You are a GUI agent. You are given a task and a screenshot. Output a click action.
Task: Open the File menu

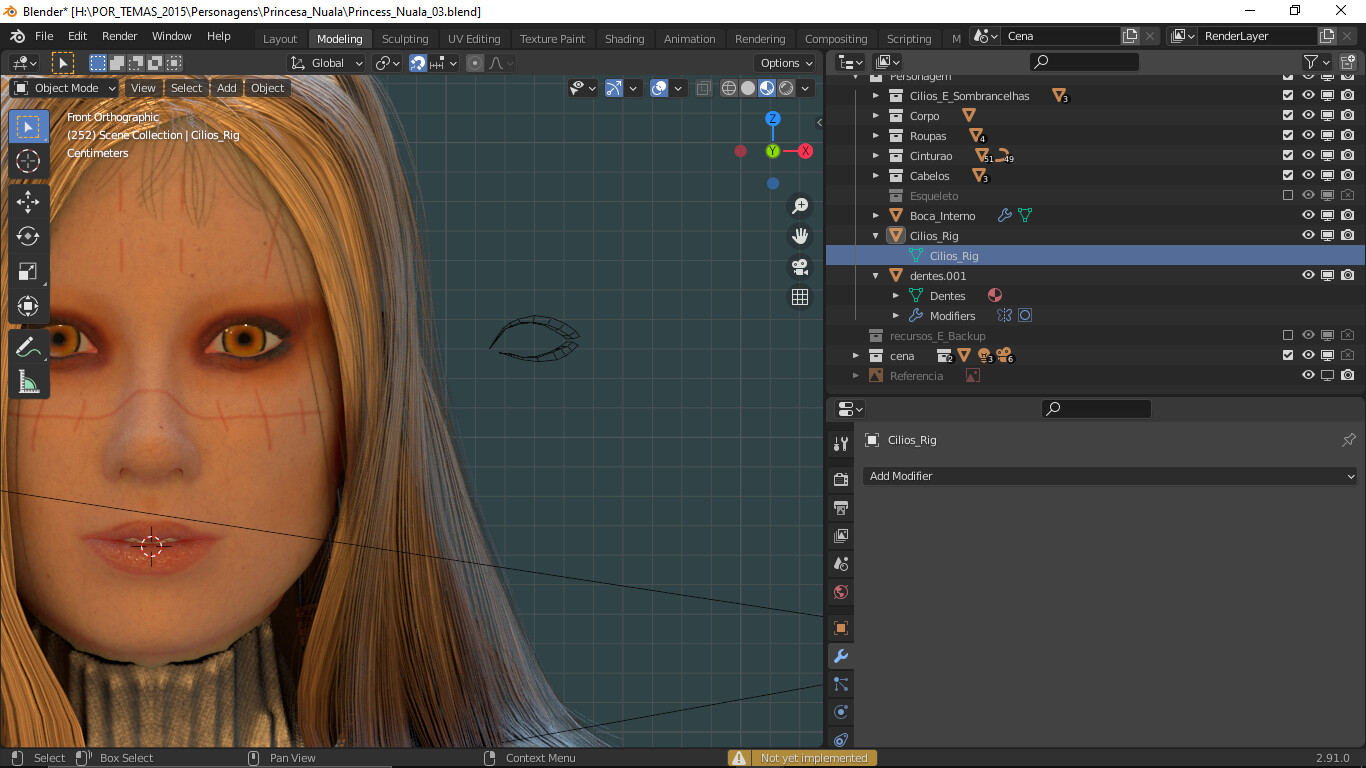pos(44,36)
